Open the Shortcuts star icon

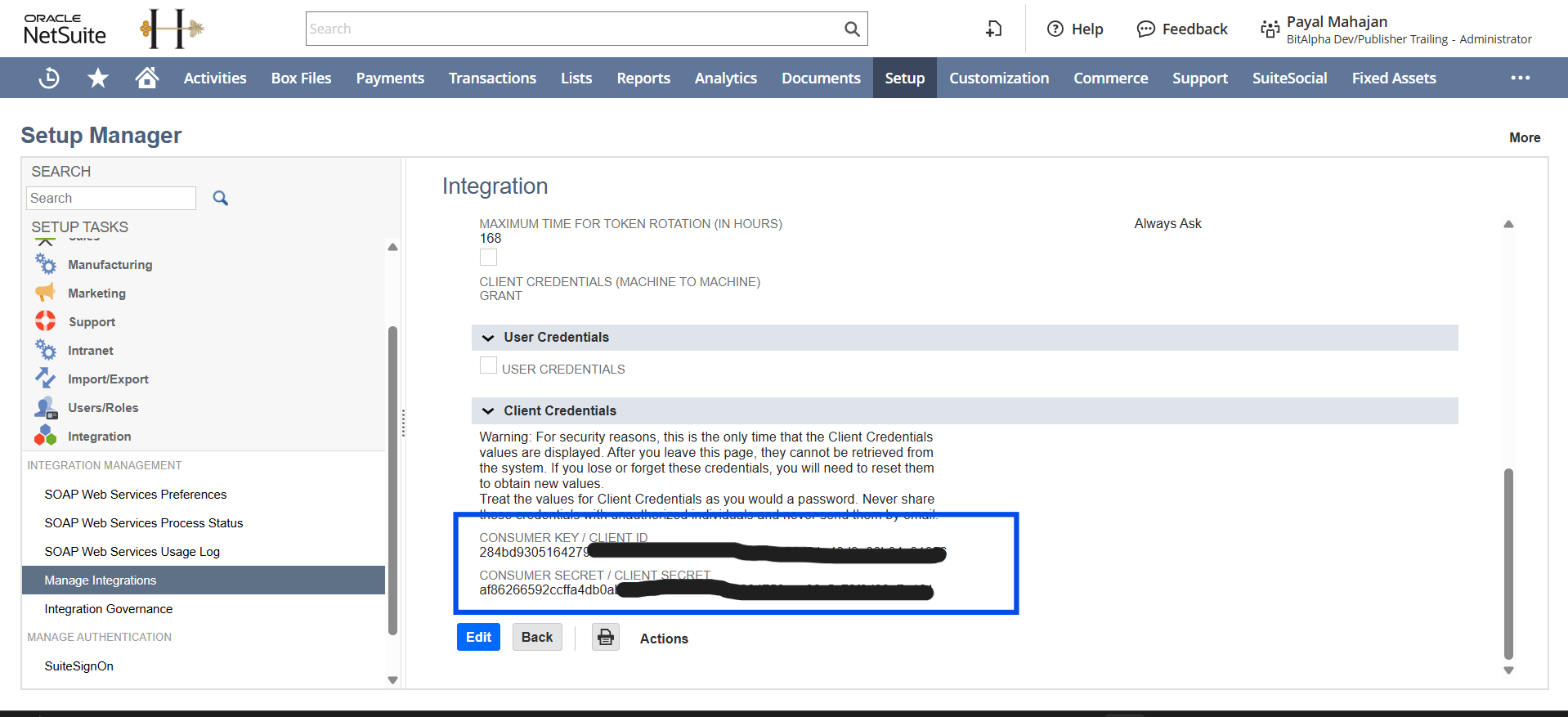click(98, 78)
